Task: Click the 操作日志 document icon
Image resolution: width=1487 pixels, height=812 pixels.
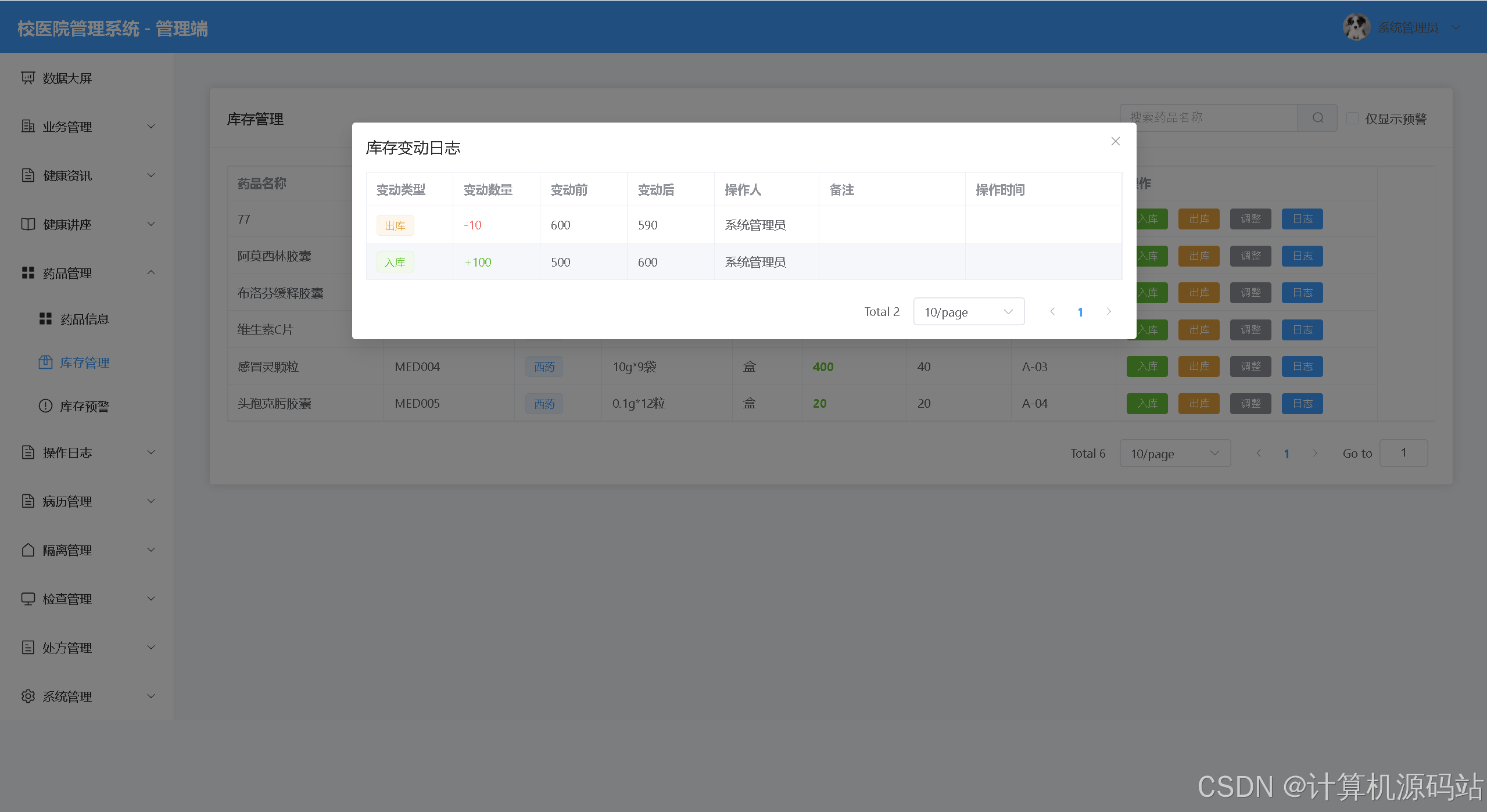Action: click(x=28, y=452)
